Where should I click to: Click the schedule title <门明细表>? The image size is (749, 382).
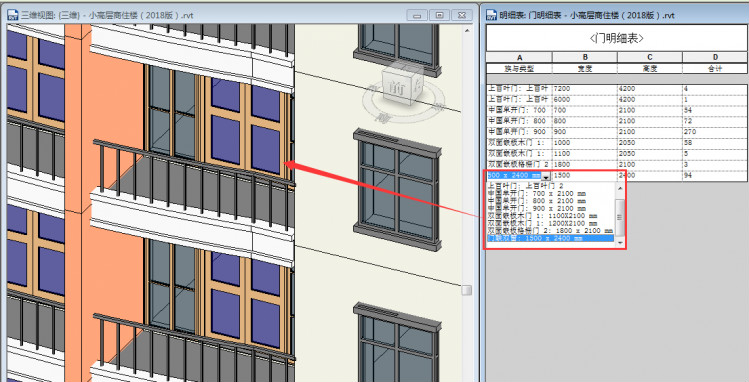coord(617,38)
